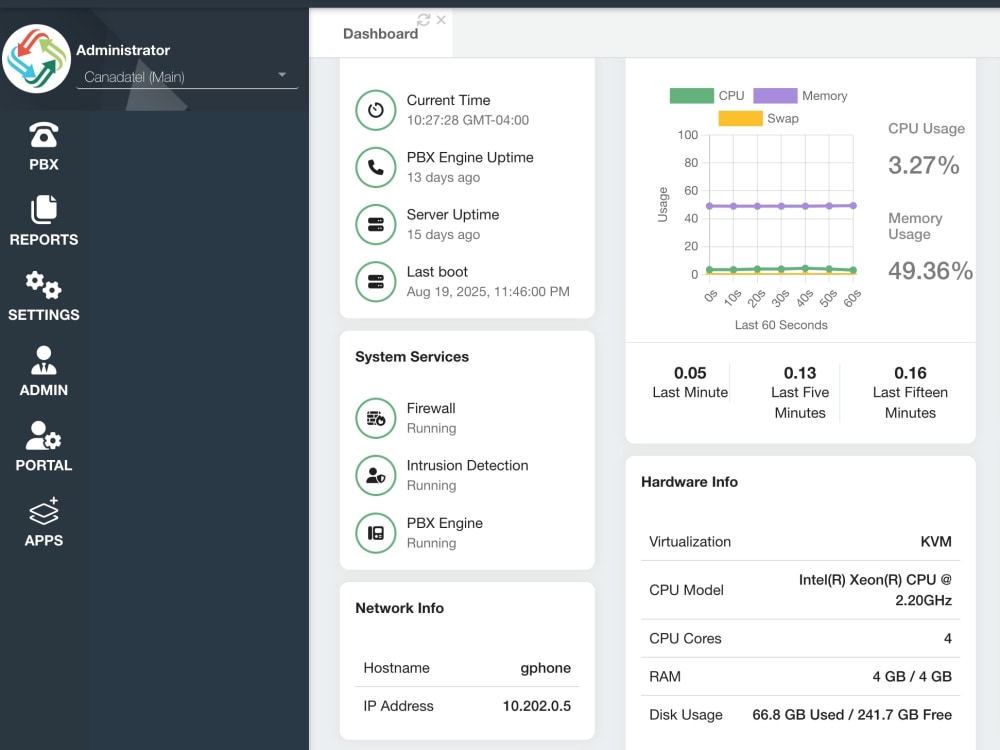The image size is (1000, 750).
Task: Click the 'Last 60 Seconds' chart caption
Action: tap(781, 325)
